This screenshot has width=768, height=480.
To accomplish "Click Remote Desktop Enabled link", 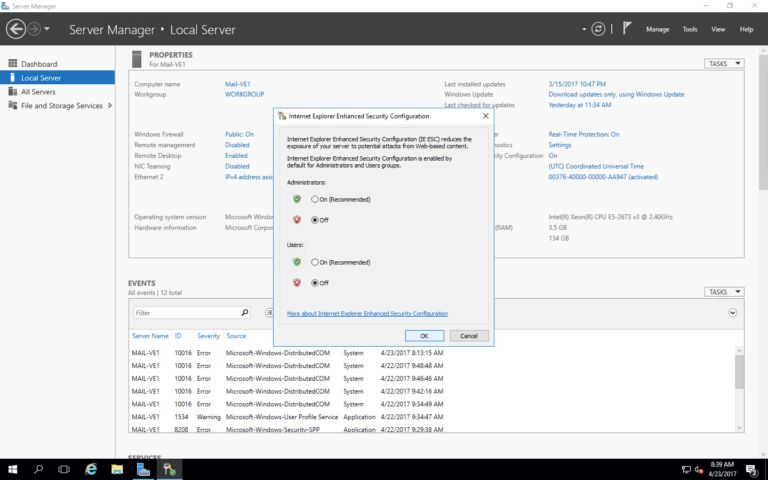I will point(236,155).
